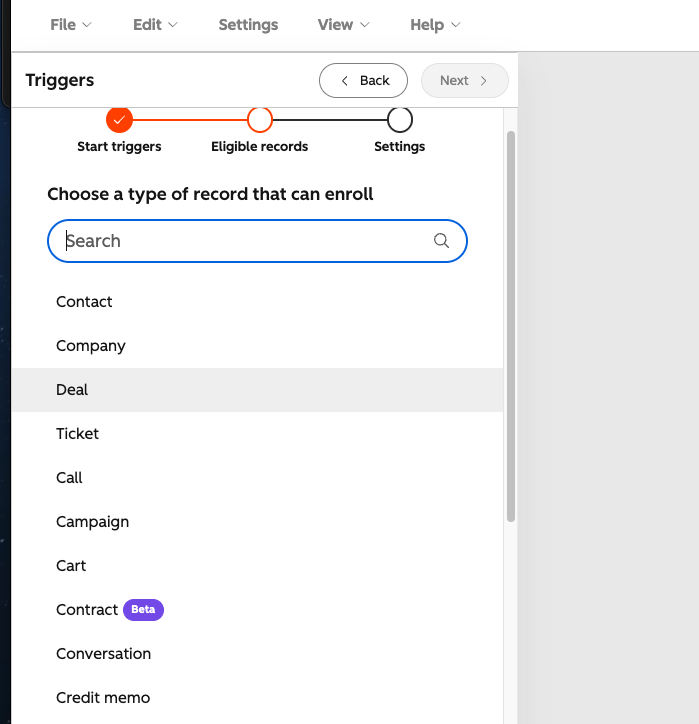
Task: Click the Settings step label under the stepper
Action: (400, 146)
